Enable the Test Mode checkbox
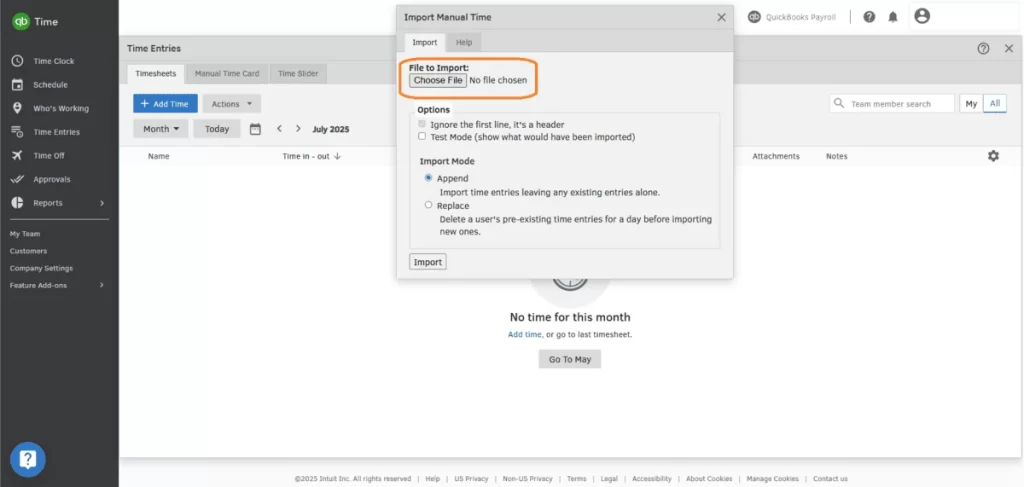Viewport: 1024px width, 487px height. click(x=422, y=136)
